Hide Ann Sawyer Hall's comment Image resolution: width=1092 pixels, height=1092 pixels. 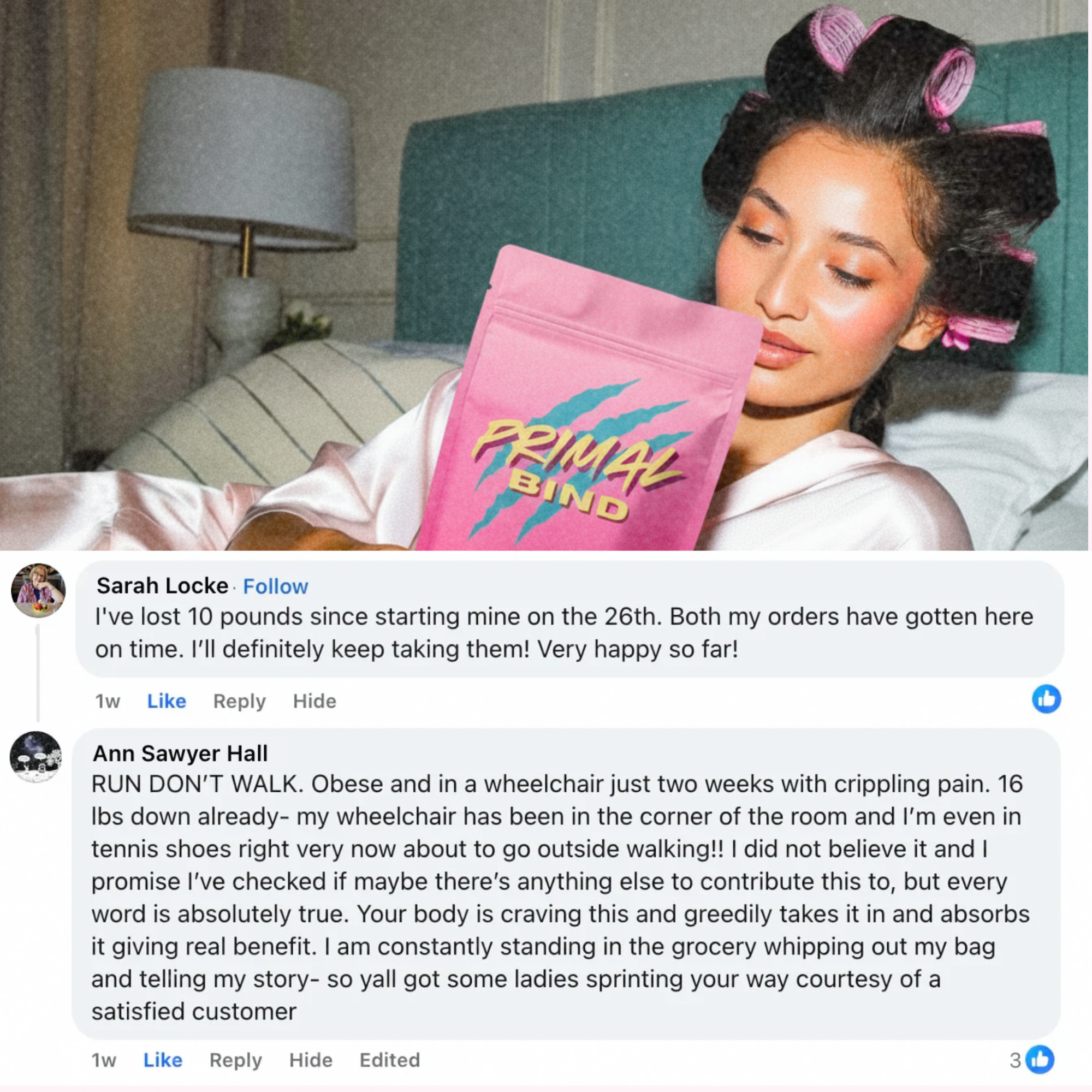coord(311,1060)
